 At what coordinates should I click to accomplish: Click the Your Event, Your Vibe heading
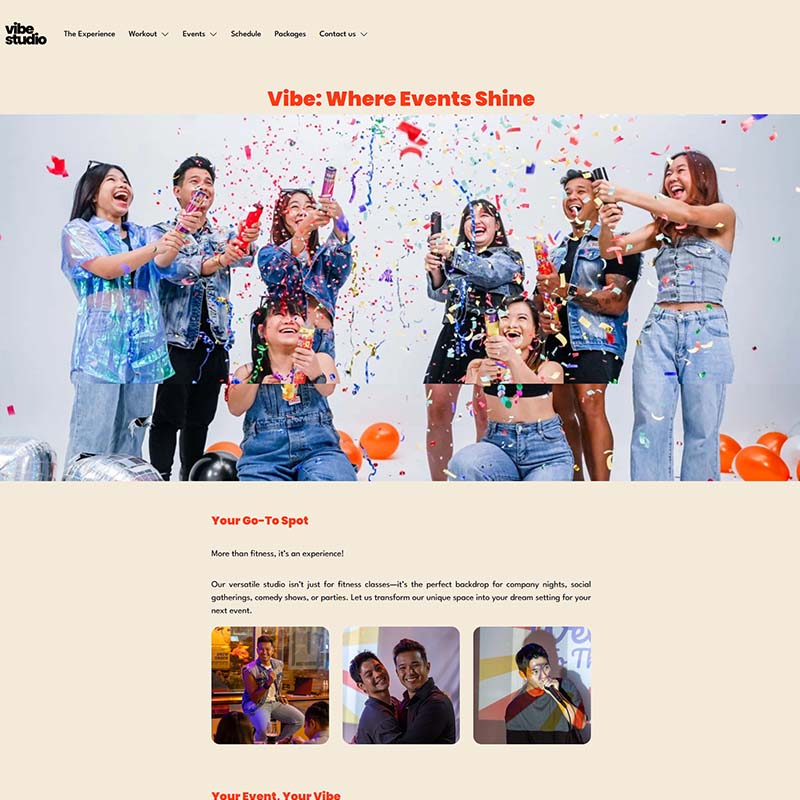point(276,795)
